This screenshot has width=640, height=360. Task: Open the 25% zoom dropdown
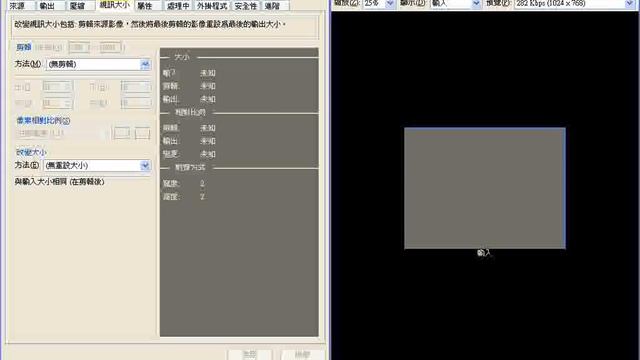pos(379,4)
